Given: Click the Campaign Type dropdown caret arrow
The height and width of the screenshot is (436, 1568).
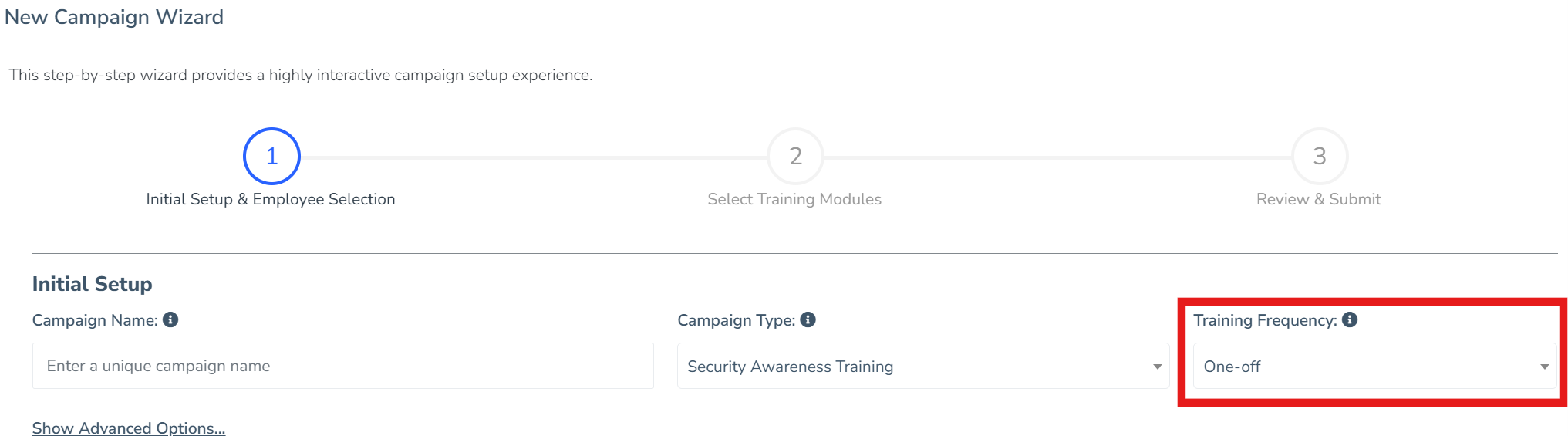Looking at the screenshot, I should tap(1157, 367).
